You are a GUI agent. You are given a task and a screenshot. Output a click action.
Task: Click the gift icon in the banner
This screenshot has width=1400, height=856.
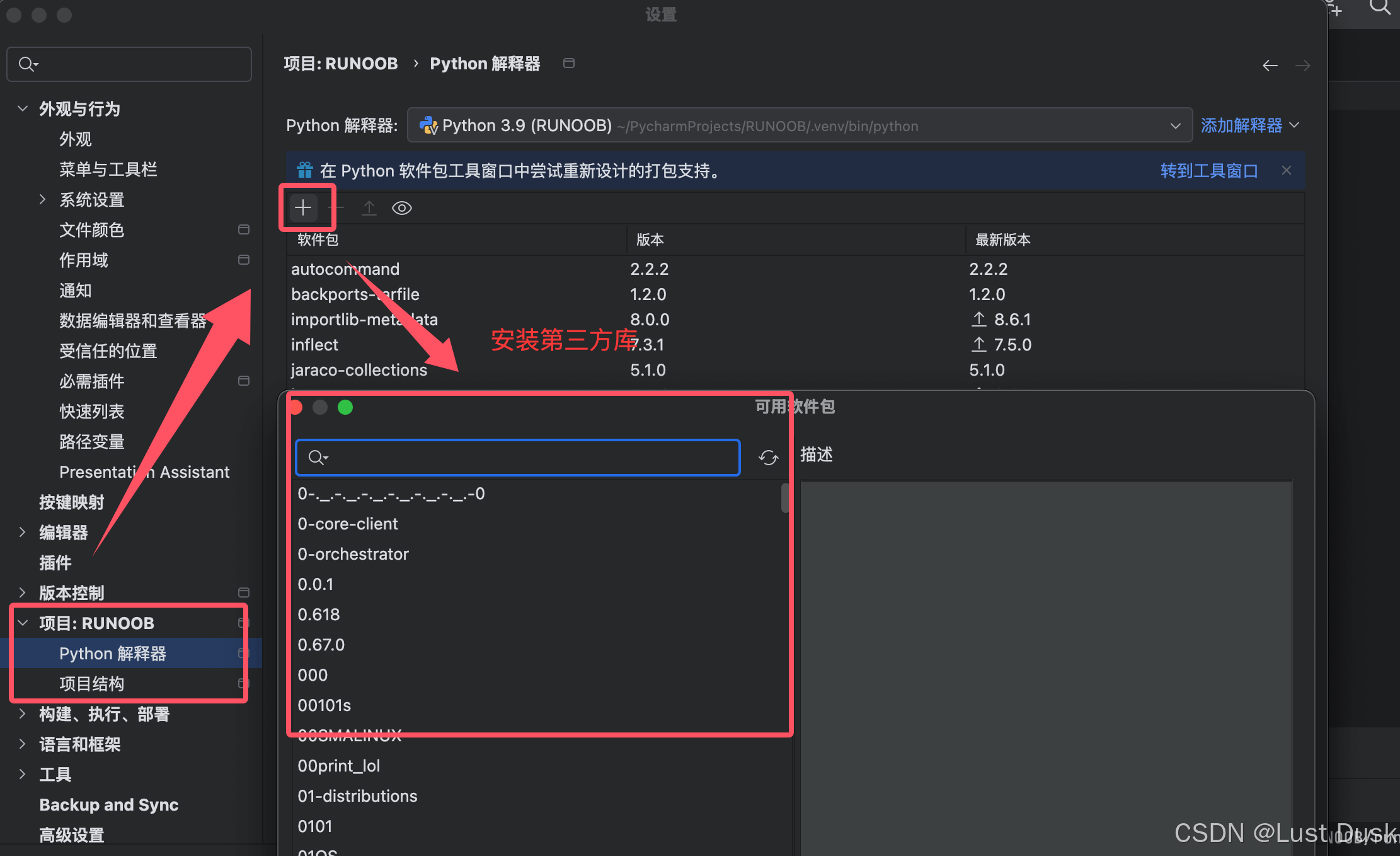pyautogui.click(x=305, y=170)
